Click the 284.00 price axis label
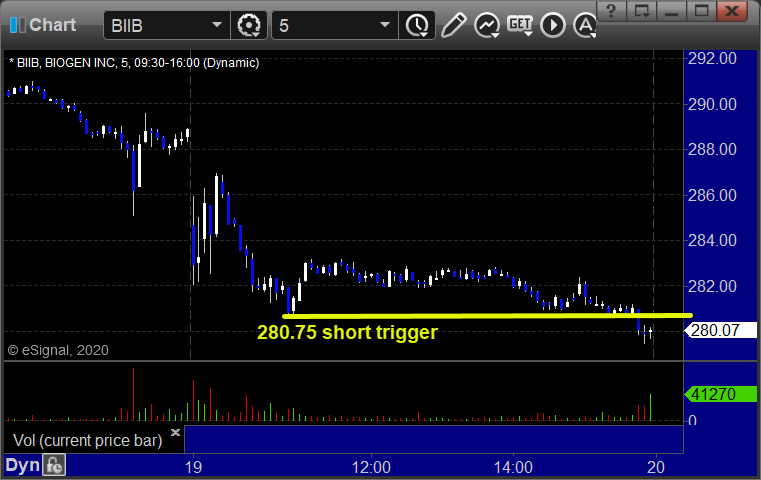Image resolution: width=761 pixels, height=480 pixels. point(712,240)
